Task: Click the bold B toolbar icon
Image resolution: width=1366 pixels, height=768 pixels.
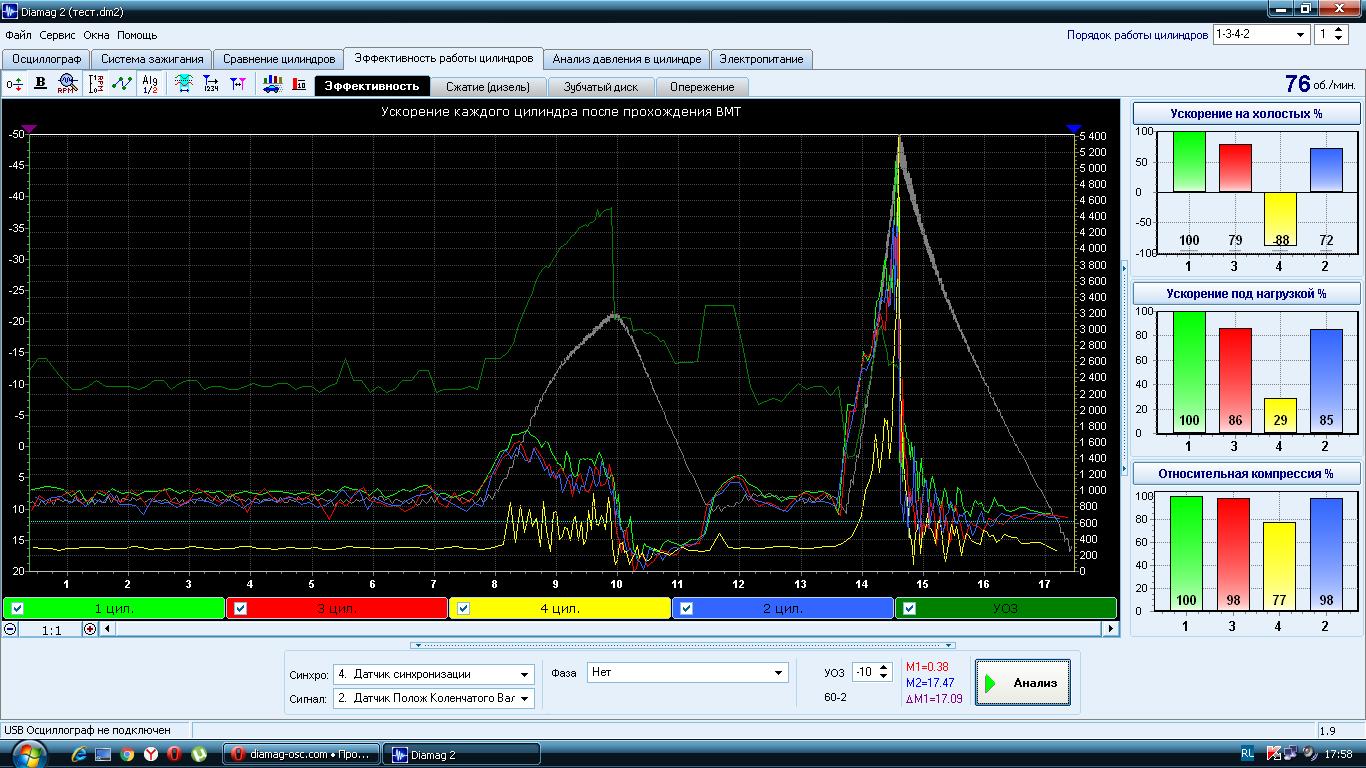Action: tap(41, 84)
